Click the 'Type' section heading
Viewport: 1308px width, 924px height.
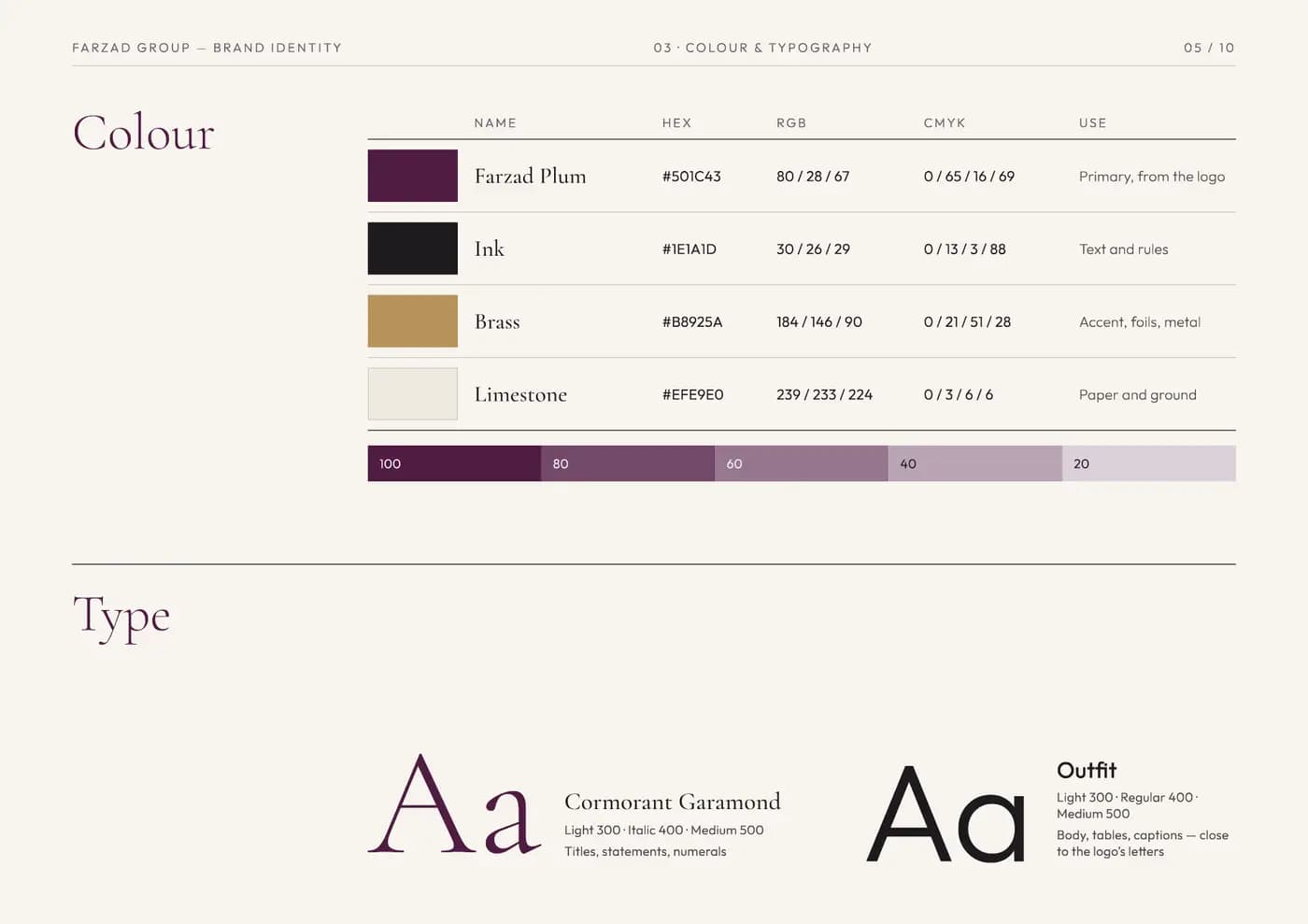coord(121,618)
